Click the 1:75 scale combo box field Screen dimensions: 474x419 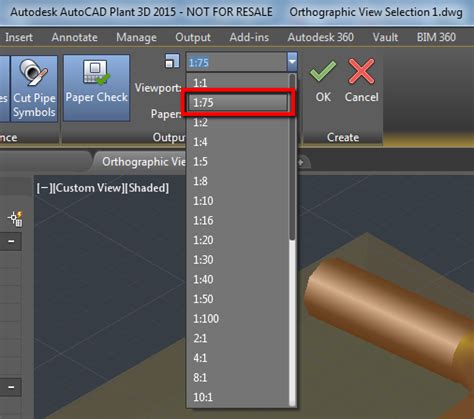click(236, 62)
